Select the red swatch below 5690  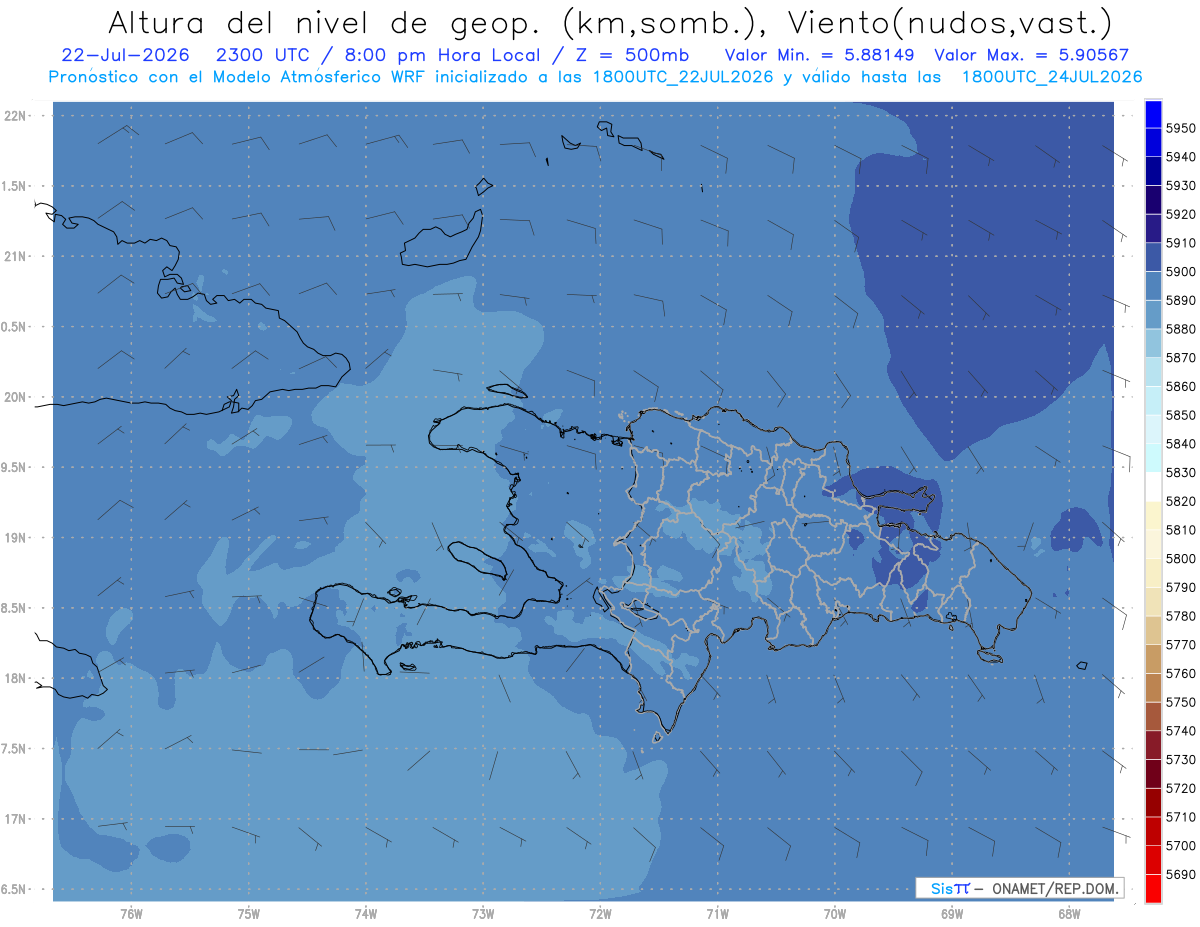[x=1153, y=888]
